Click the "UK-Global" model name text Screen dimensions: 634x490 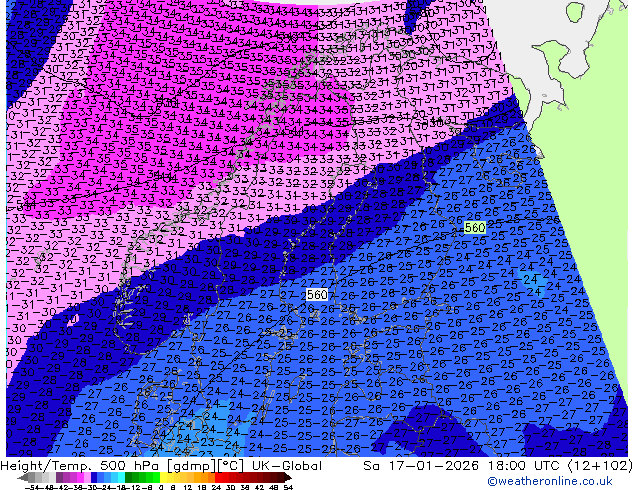[x=287, y=466]
